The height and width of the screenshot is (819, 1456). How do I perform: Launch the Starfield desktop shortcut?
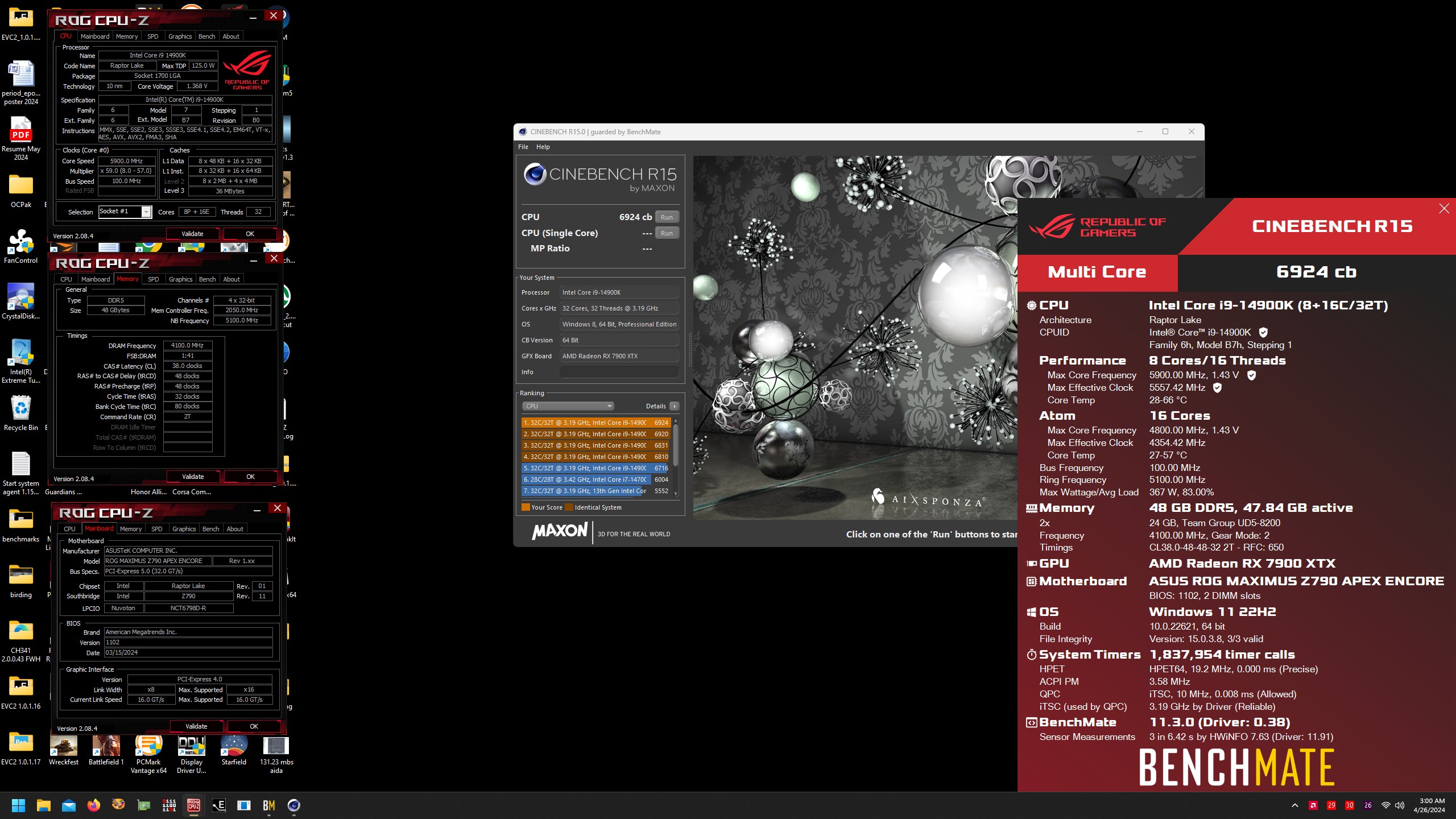click(234, 750)
